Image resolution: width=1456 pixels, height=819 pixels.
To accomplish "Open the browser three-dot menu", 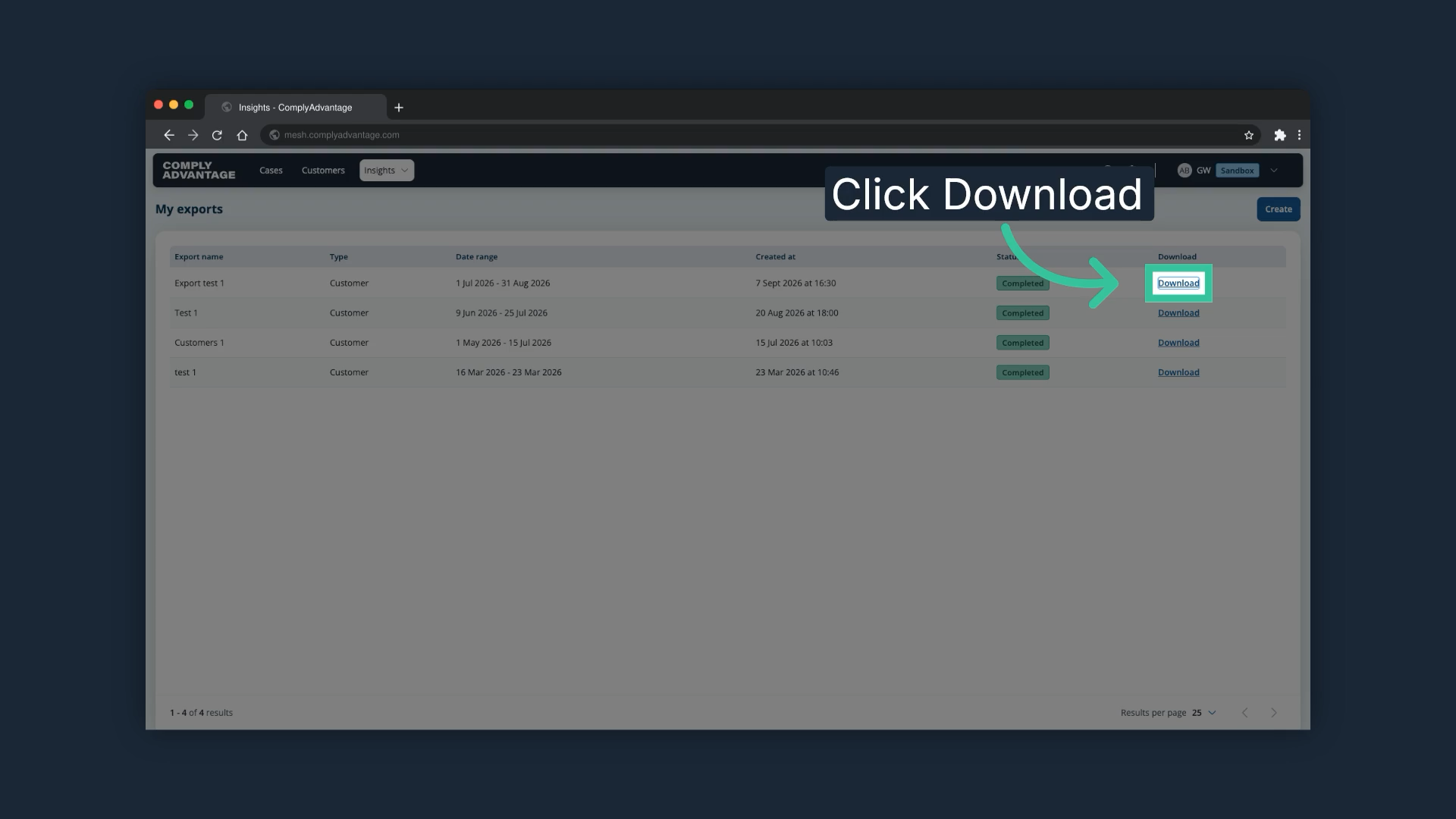I will [x=1299, y=135].
